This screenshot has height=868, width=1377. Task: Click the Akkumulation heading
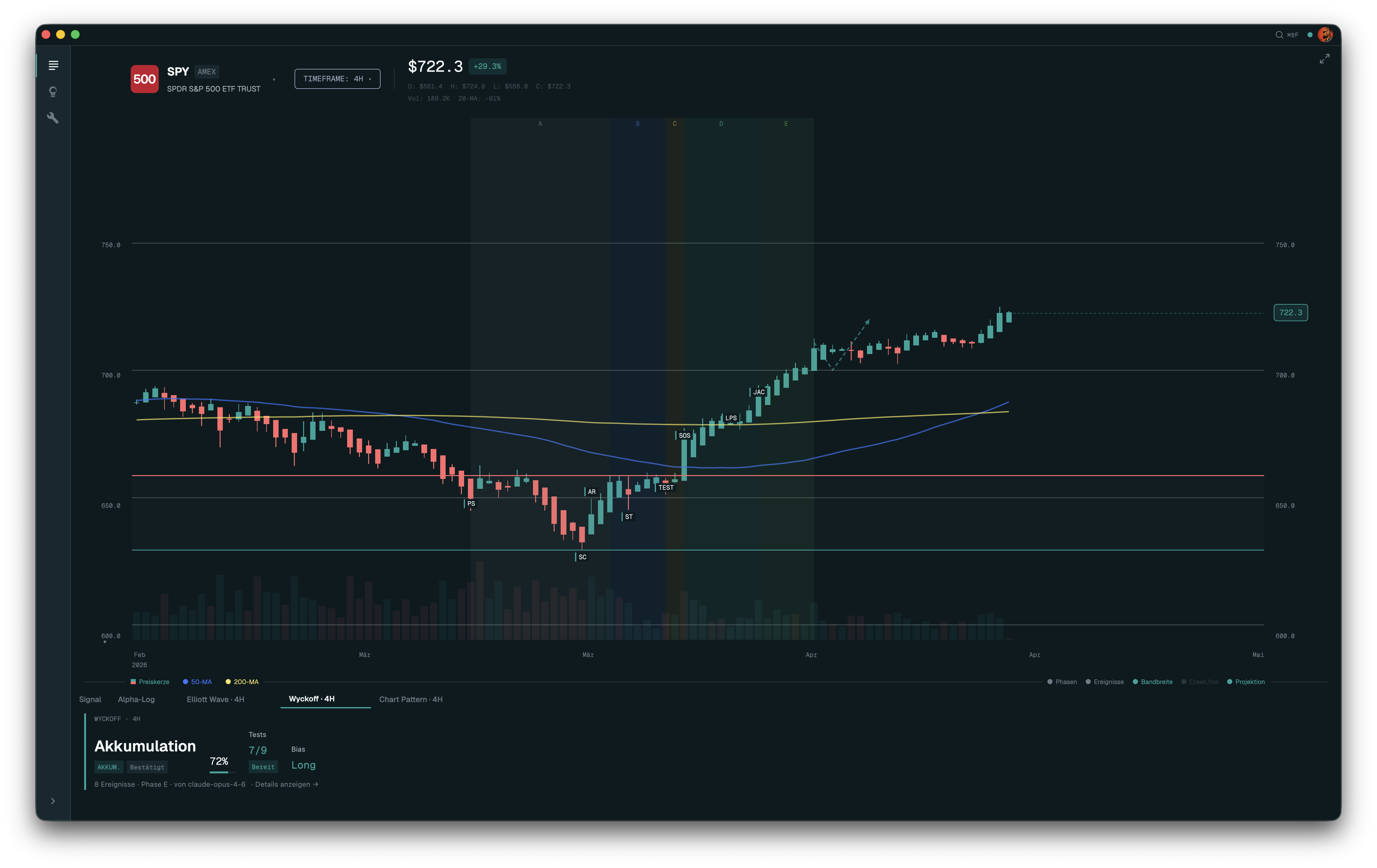click(145, 746)
